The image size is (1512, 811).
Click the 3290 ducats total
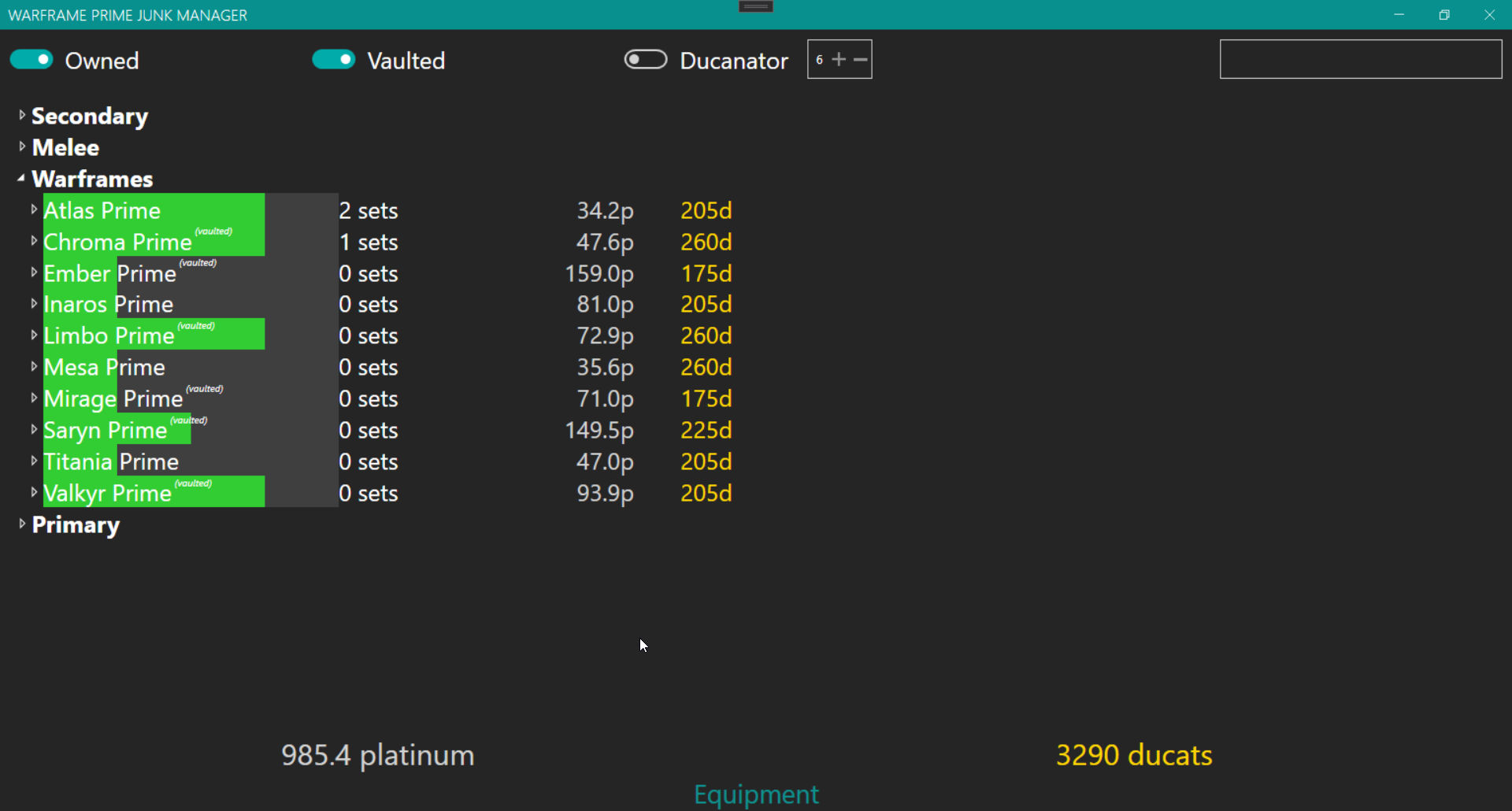point(1134,755)
